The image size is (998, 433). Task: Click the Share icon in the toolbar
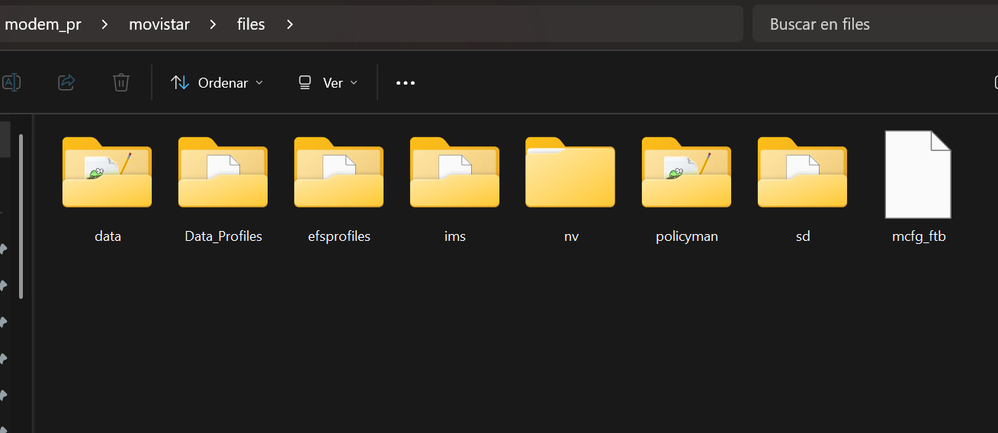[x=67, y=83]
